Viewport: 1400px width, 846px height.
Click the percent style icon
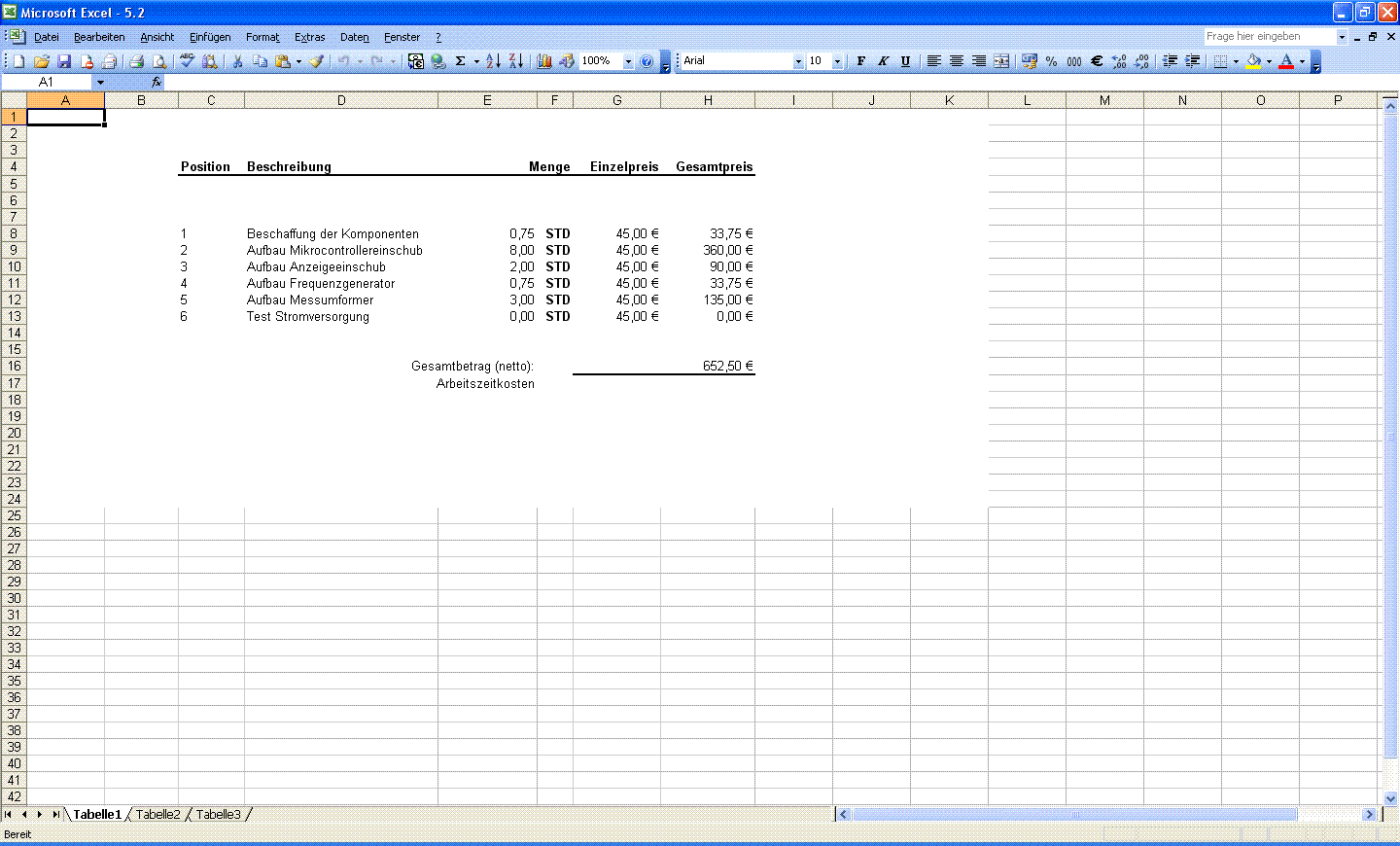1051,61
